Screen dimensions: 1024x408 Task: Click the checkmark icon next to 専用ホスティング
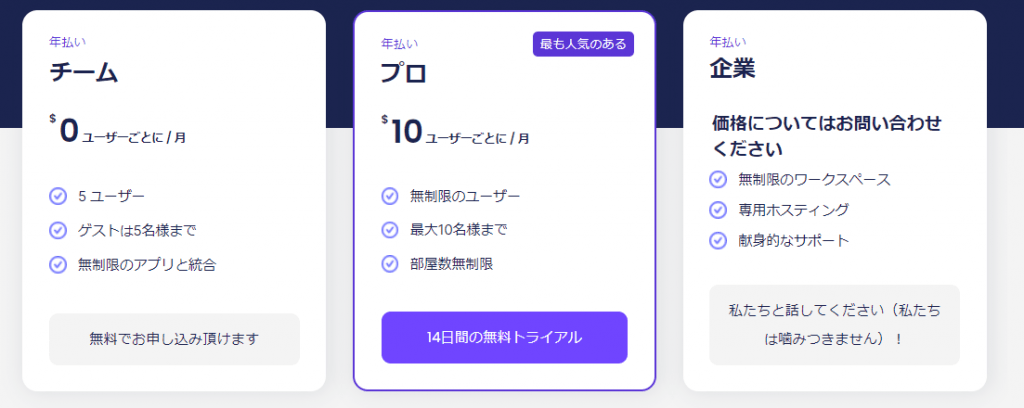718,210
